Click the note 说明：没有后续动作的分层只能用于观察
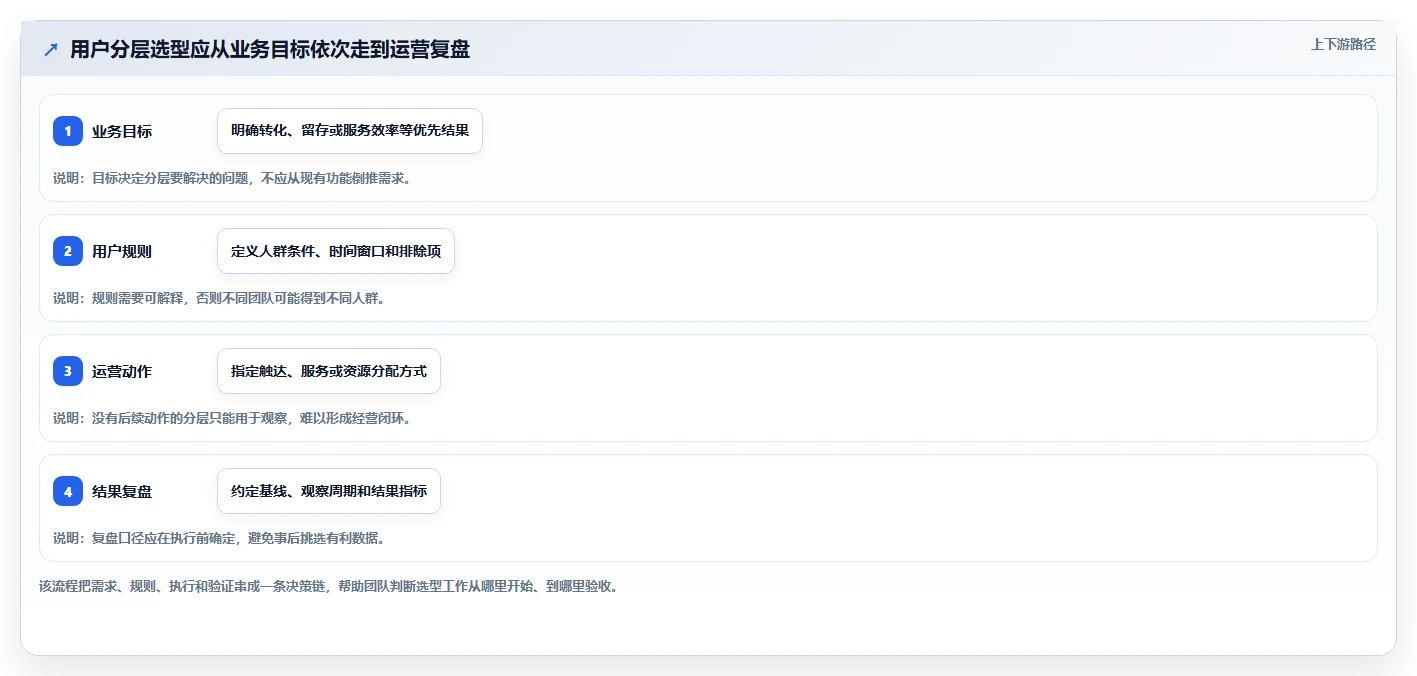The height and width of the screenshot is (676, 1417). (x=232, y=418)
